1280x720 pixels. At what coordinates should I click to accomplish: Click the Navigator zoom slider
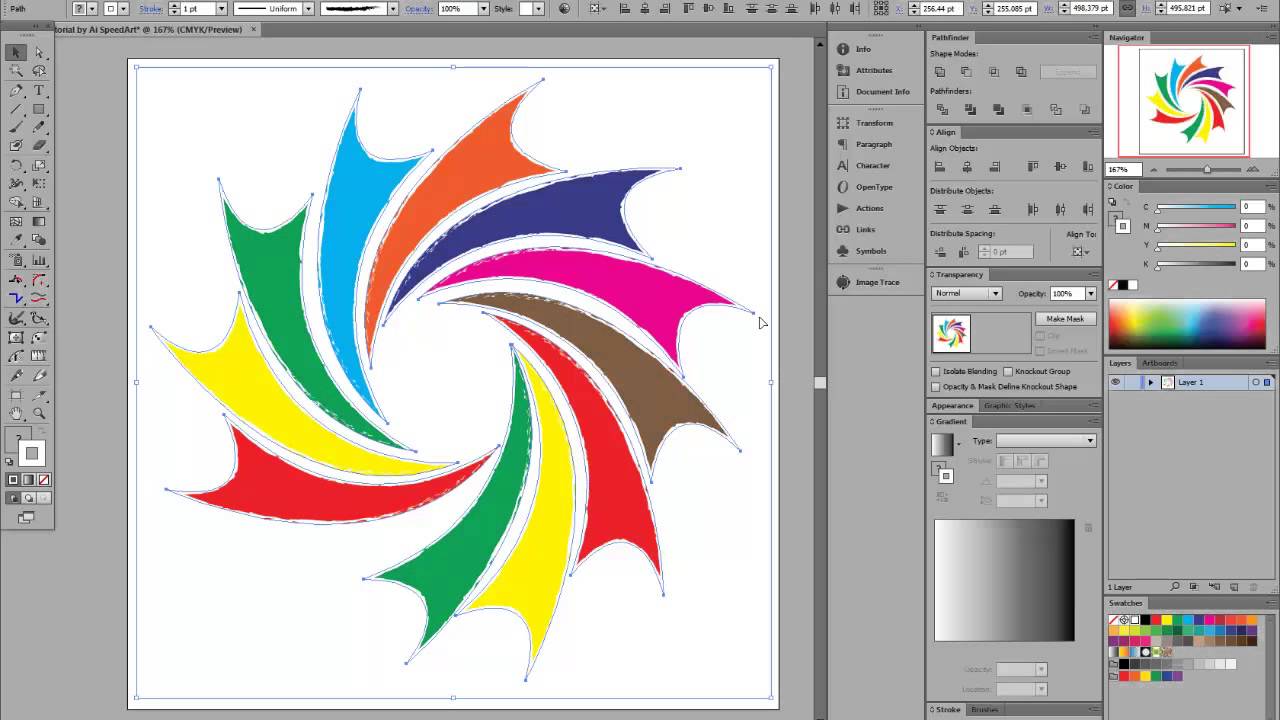[x=1207, y=170]
